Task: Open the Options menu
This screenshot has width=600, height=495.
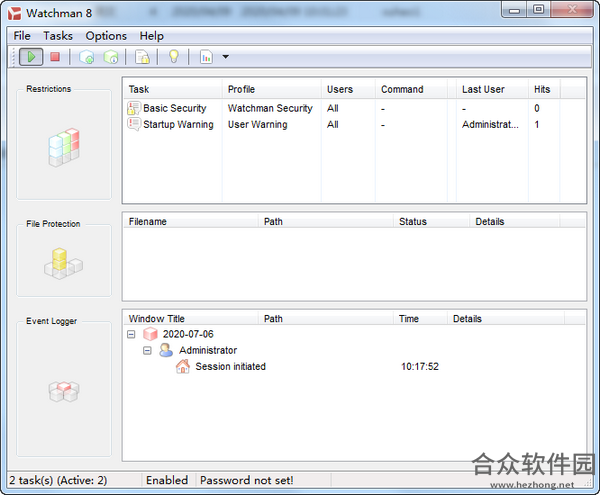Action: [106, 36]
